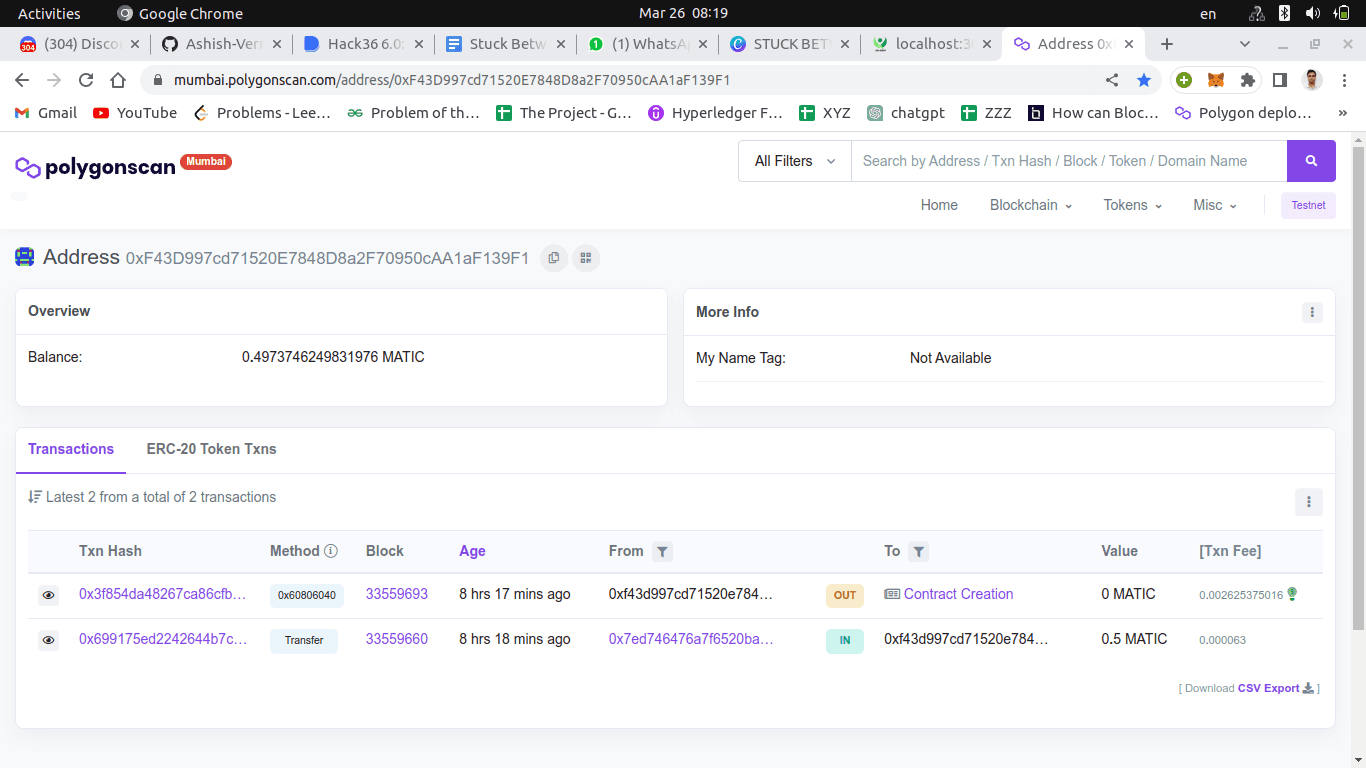Image resolution: width=1366 pixels, height=768 pixels.
Task: Click green gas indicator on 0.002625375016 fee
Action: (x=1292, y=594)
